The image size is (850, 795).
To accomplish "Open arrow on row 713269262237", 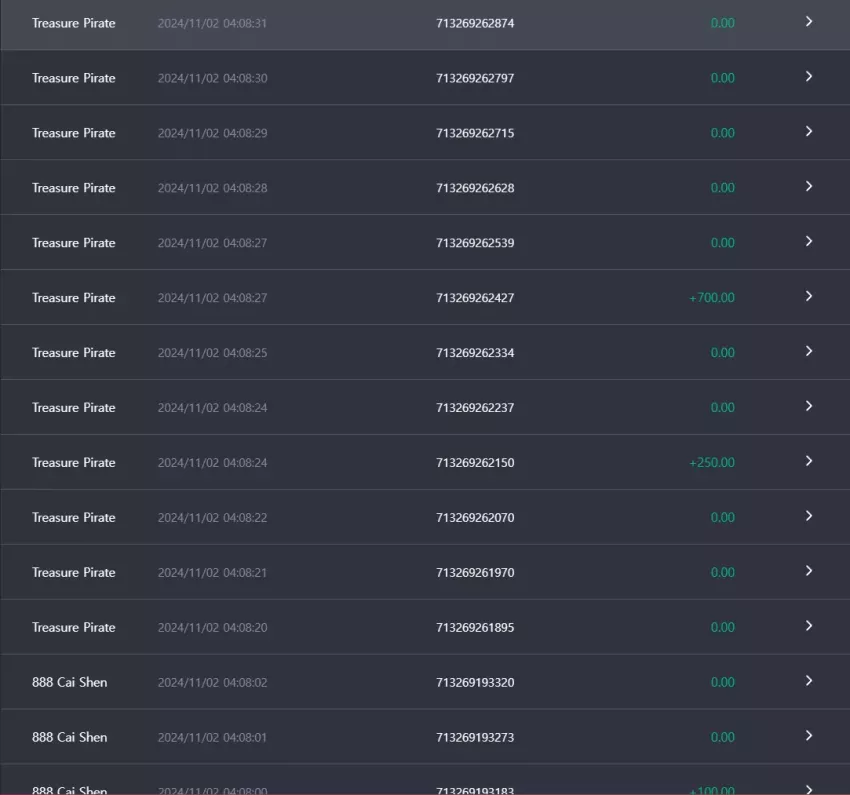I will (x=808, y=406).
